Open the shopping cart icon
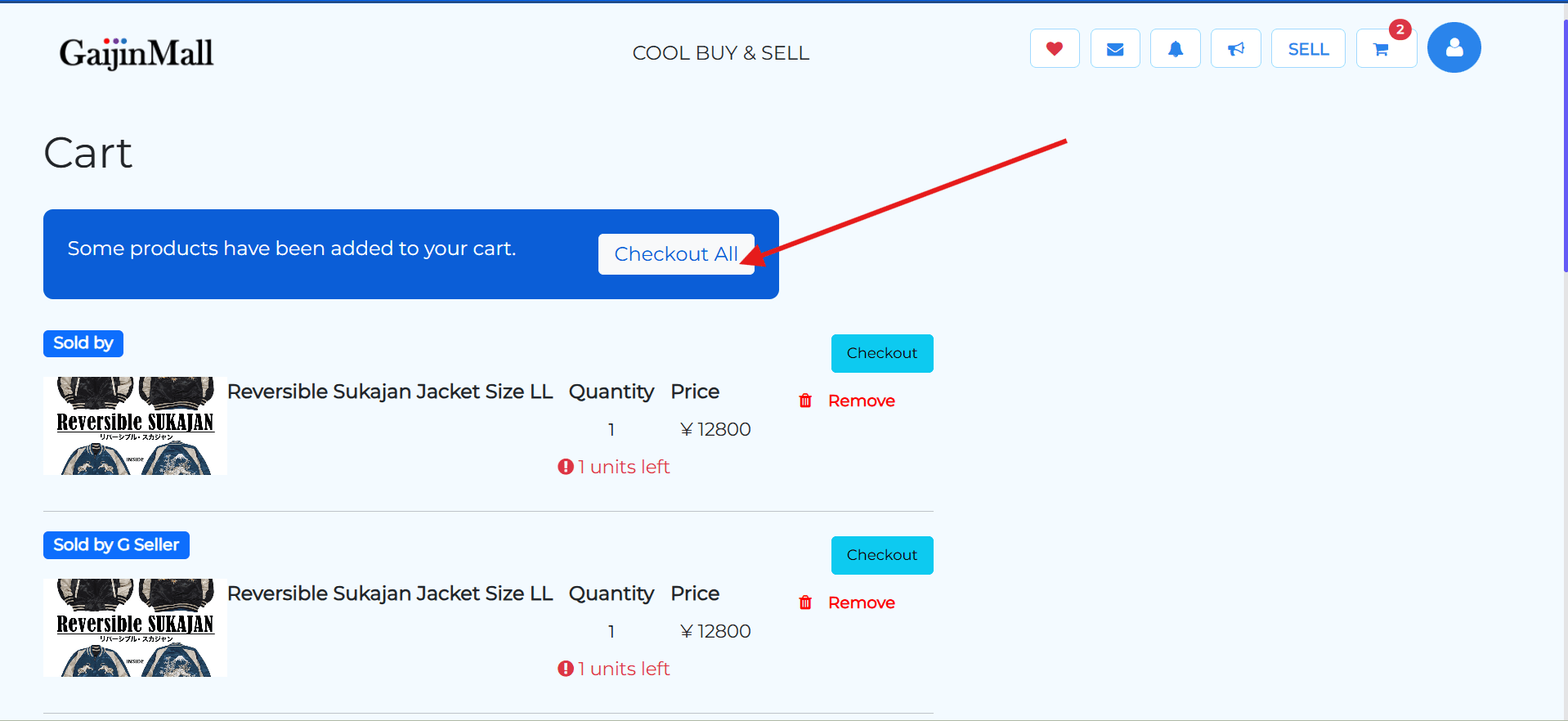Image resolution: width=1568 pixels, height=721 pixels. pyautogui.click(x=1381, y=48)
